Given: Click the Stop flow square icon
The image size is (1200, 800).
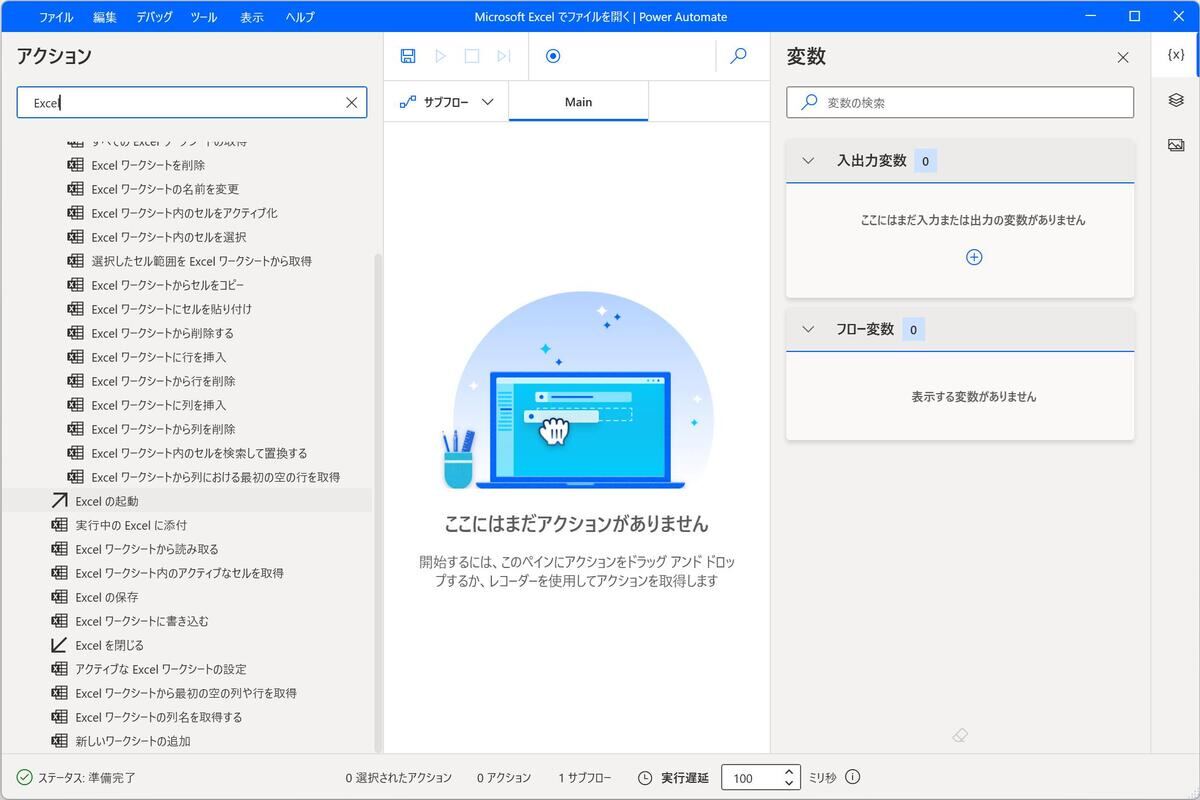Looking at the screenshot, I should (472, 56).
